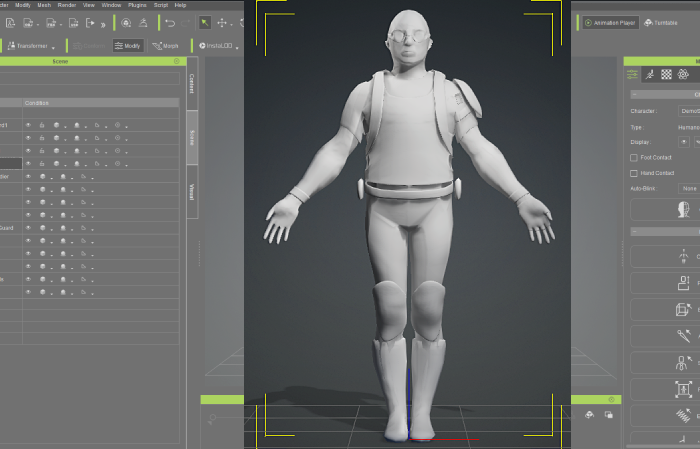Click the Animation Player button

click(x=610, y=23)
